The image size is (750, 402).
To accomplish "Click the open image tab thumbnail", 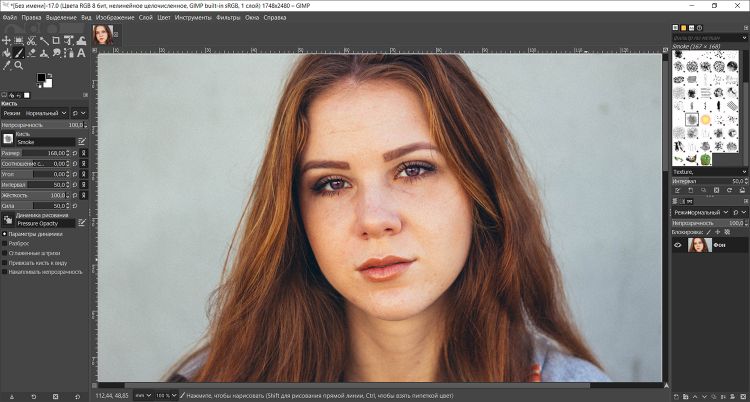I will pyautogui.click(x=102, y=35).
